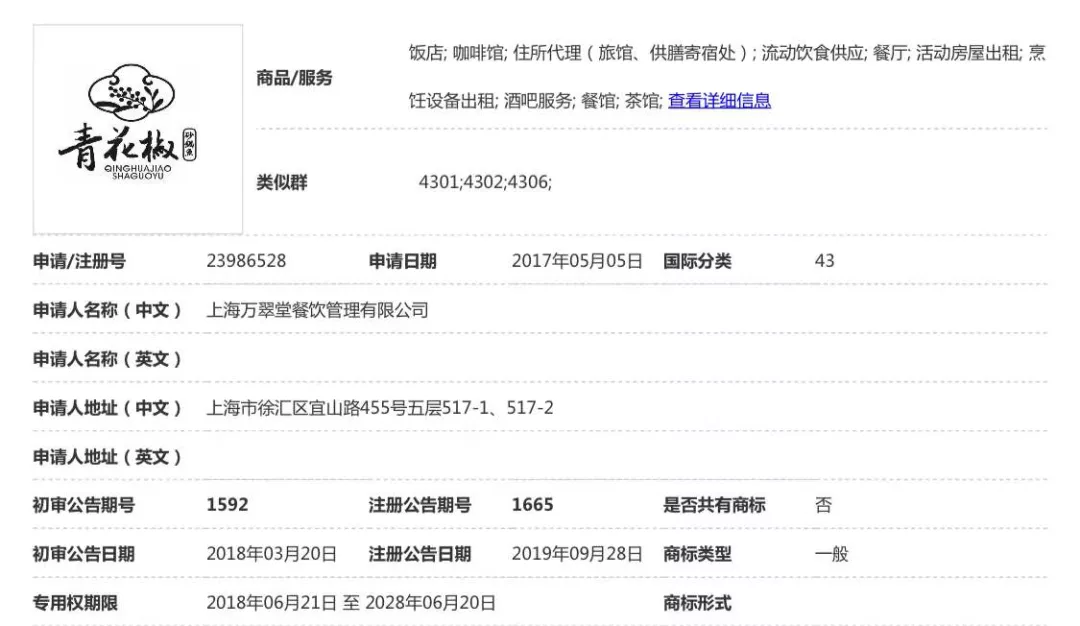This screenshot has height=626, width=1080.
Task: Click the 初审公告日期 label
Action: pos(83,554)
